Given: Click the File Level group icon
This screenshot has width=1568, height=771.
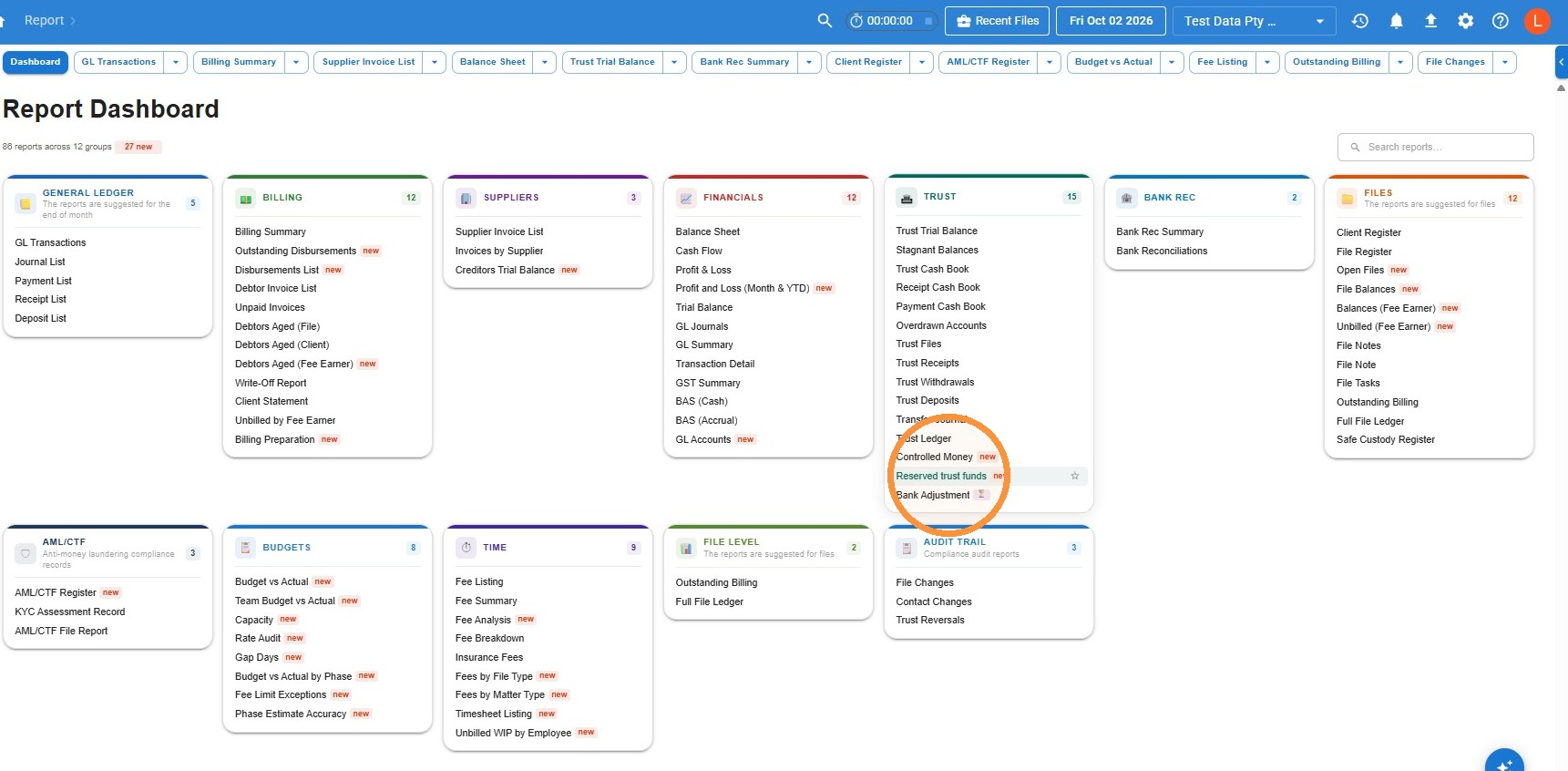Looking at the screenshot, I should (x=686, y=548).
